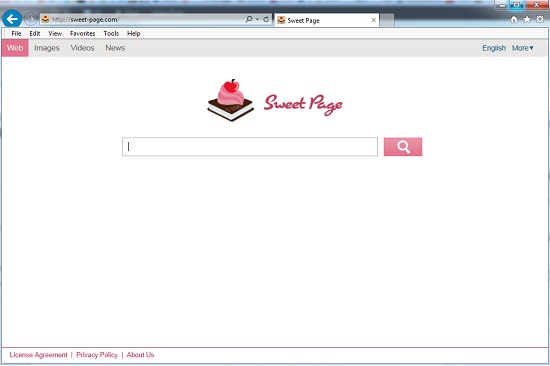550x366 pixels.
Task: Open Privacy Policy link
Action: click(97, 355)
